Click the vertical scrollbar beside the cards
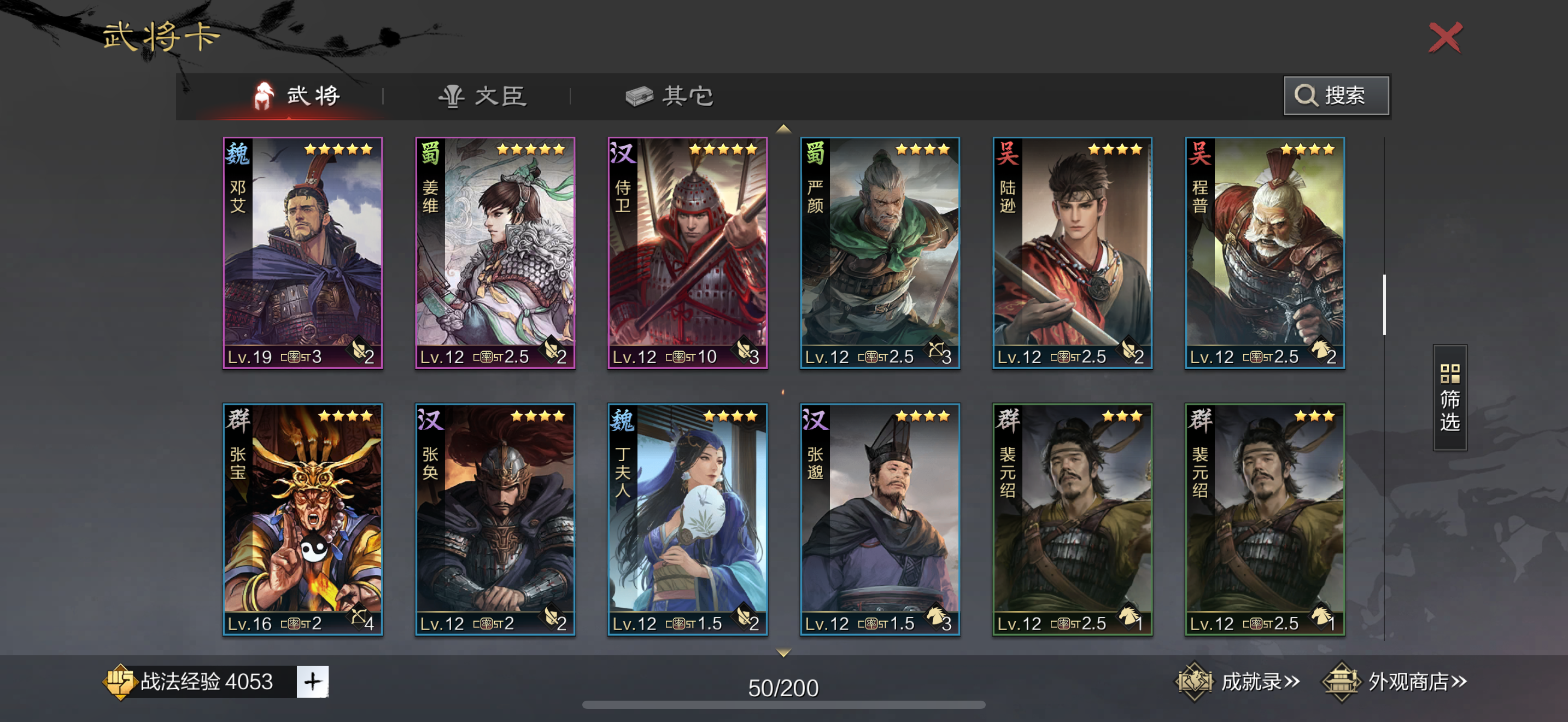The height and width of the screenshot is (722, 1568). click(1384, 304)
